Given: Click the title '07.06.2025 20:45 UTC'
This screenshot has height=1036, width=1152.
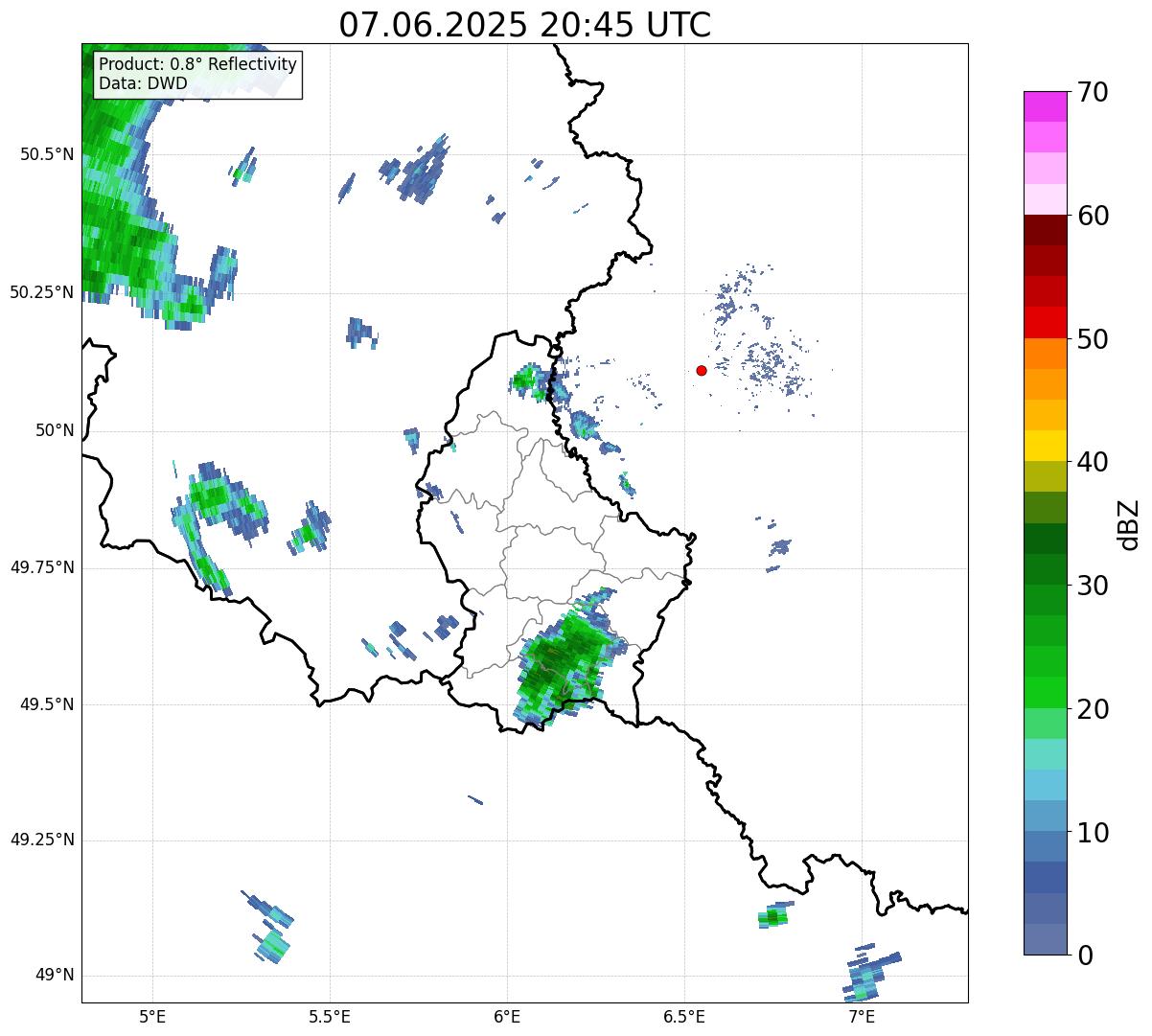Looking at the screenshot, I should point(525,24).
